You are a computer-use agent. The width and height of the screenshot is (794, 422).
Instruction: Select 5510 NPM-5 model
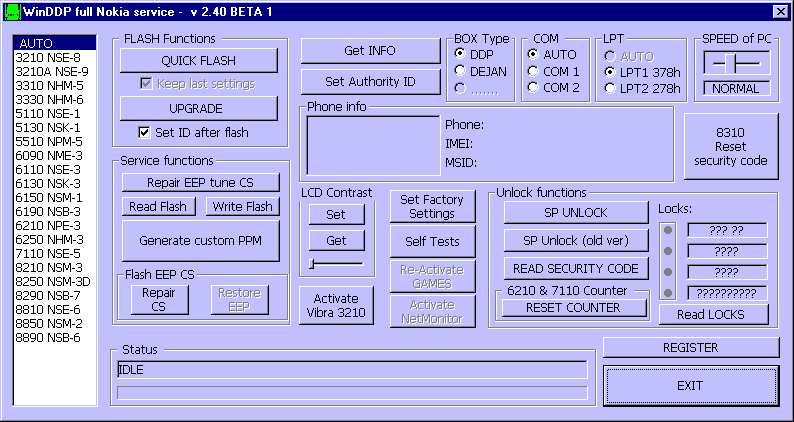click(x=55, y=141)
